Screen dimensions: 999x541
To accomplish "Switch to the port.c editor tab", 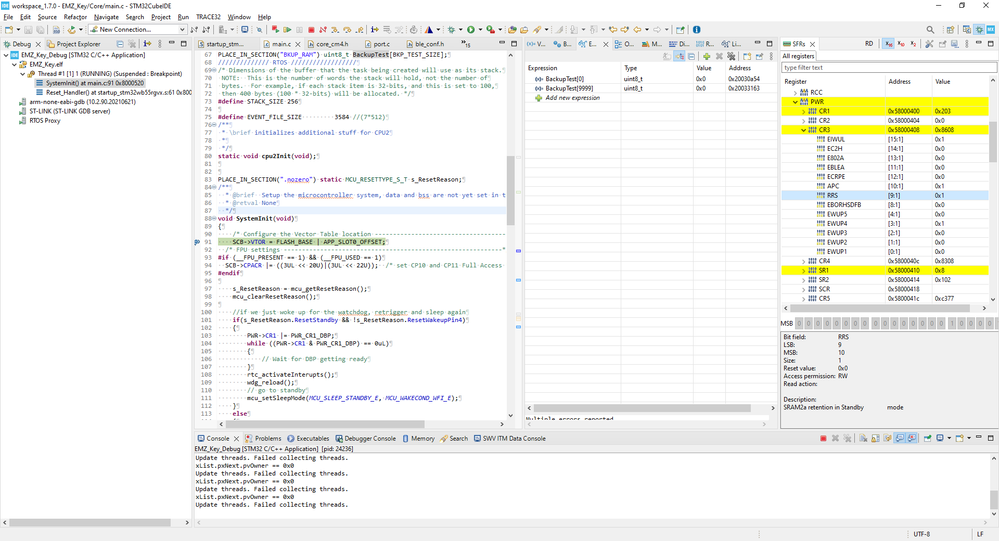I will 382,44.
